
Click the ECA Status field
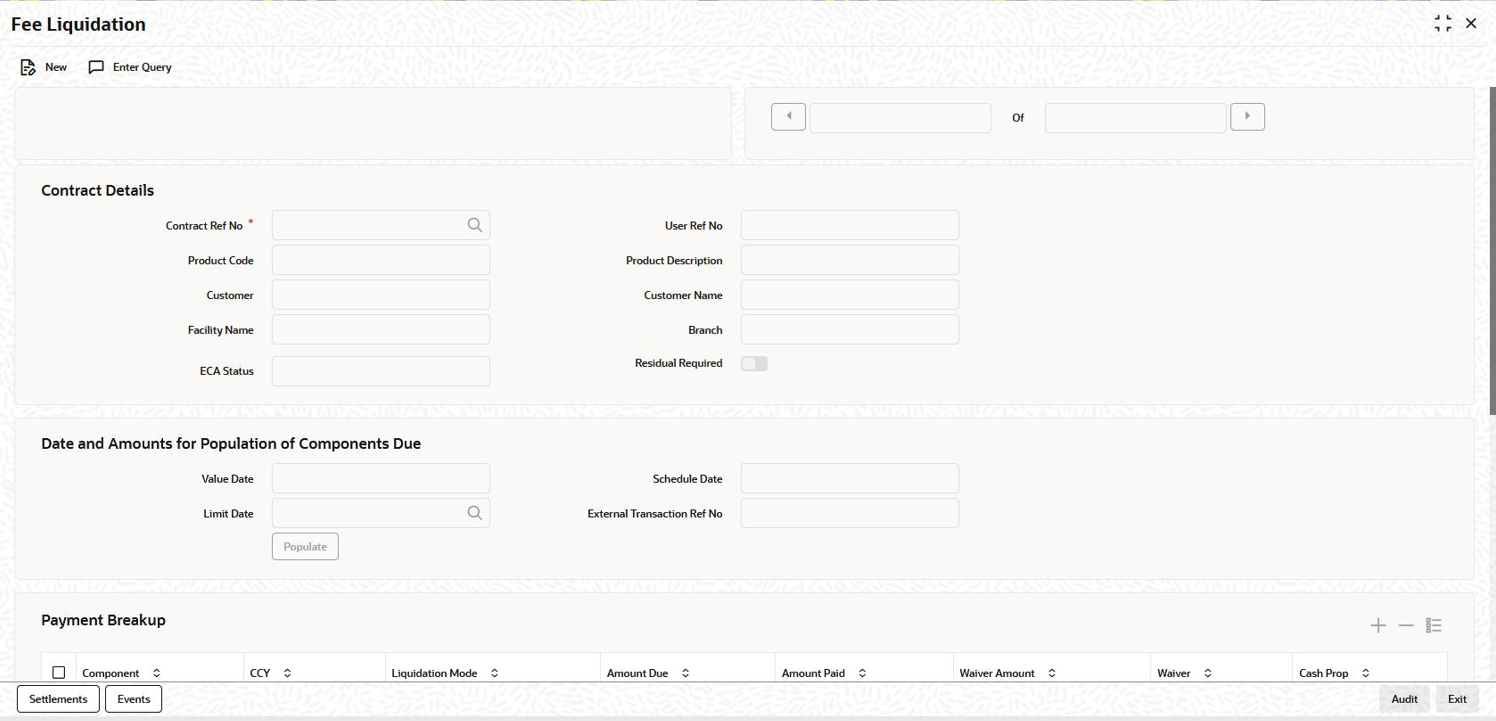tap(381, 371)
